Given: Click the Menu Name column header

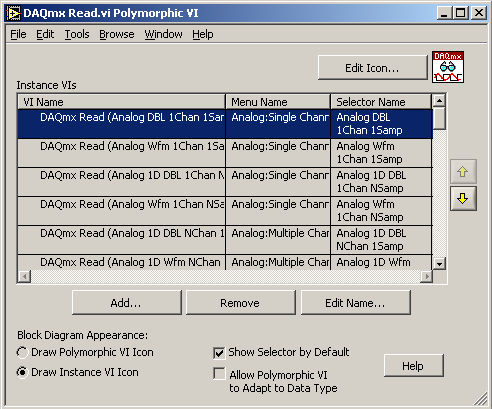Looking at the screenshot, I should click(278, 102).
